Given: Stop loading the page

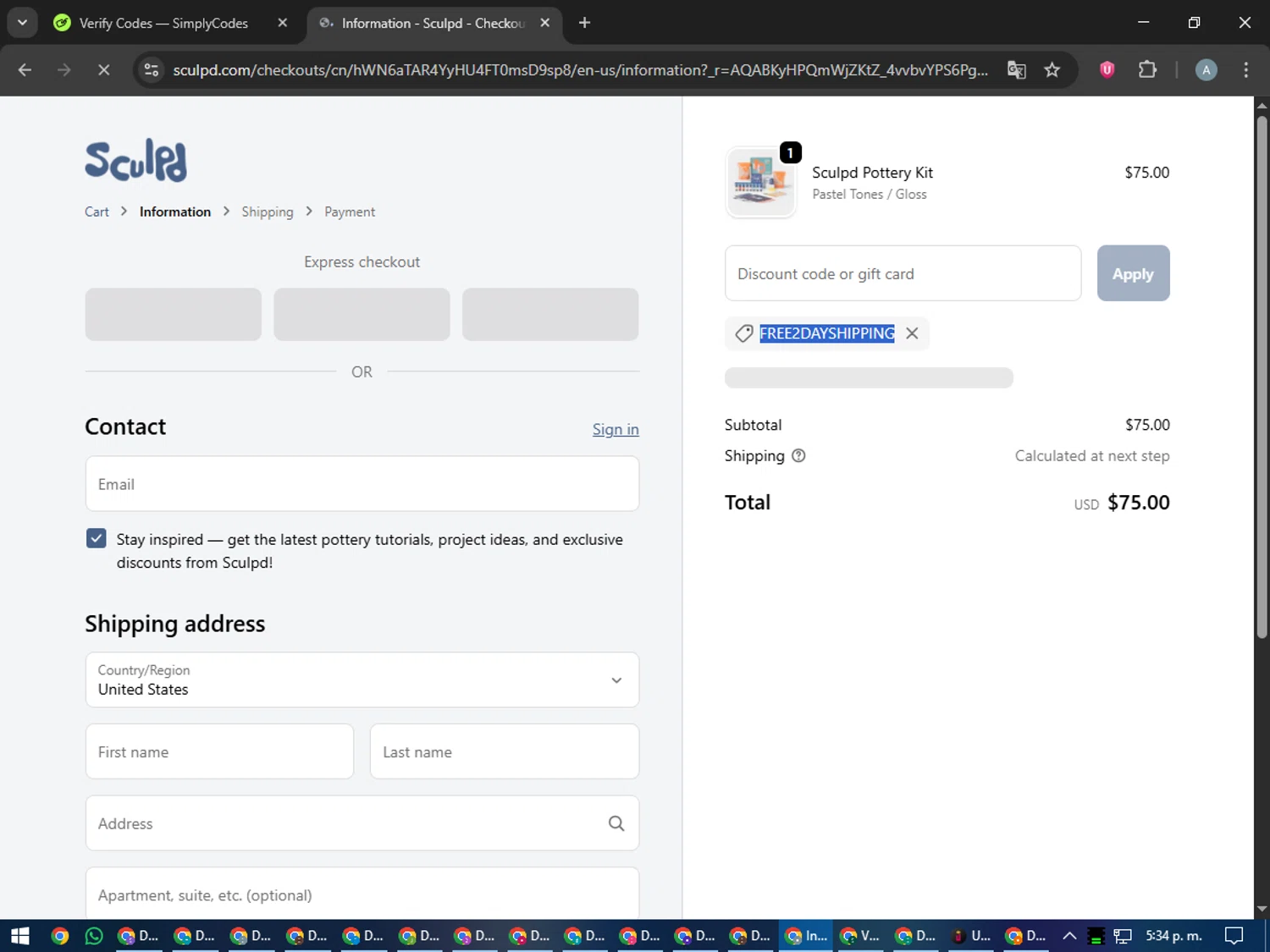Looking at the screenshot, I should tap(104, 70).
